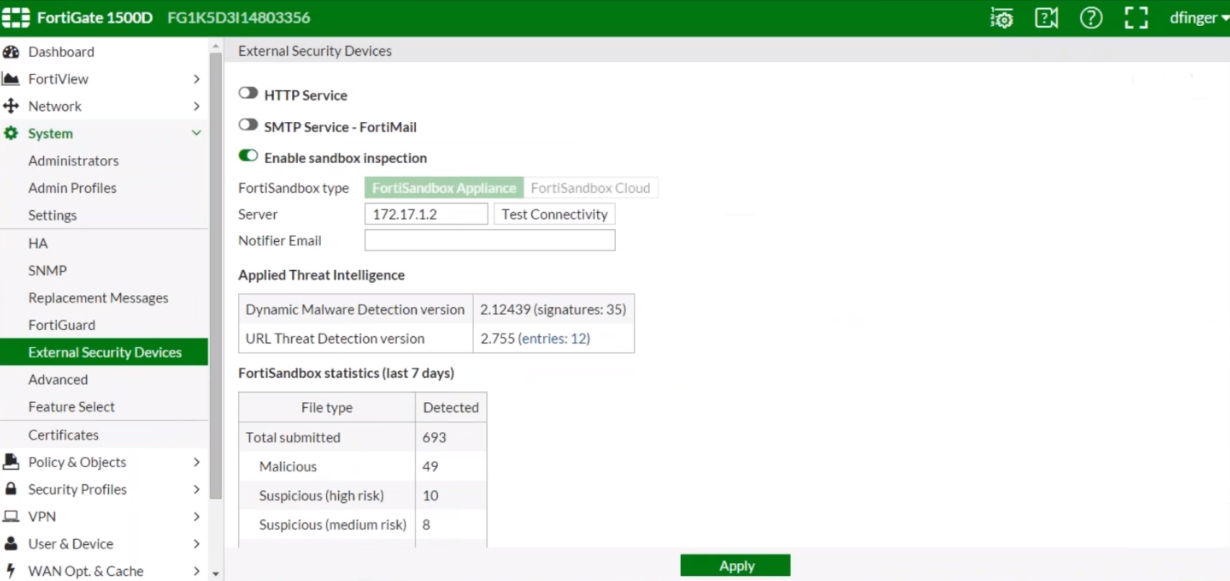Disable the sandbox inspection toggle
The width and height of the screenshot is (1230, 581).
point(248,156)
